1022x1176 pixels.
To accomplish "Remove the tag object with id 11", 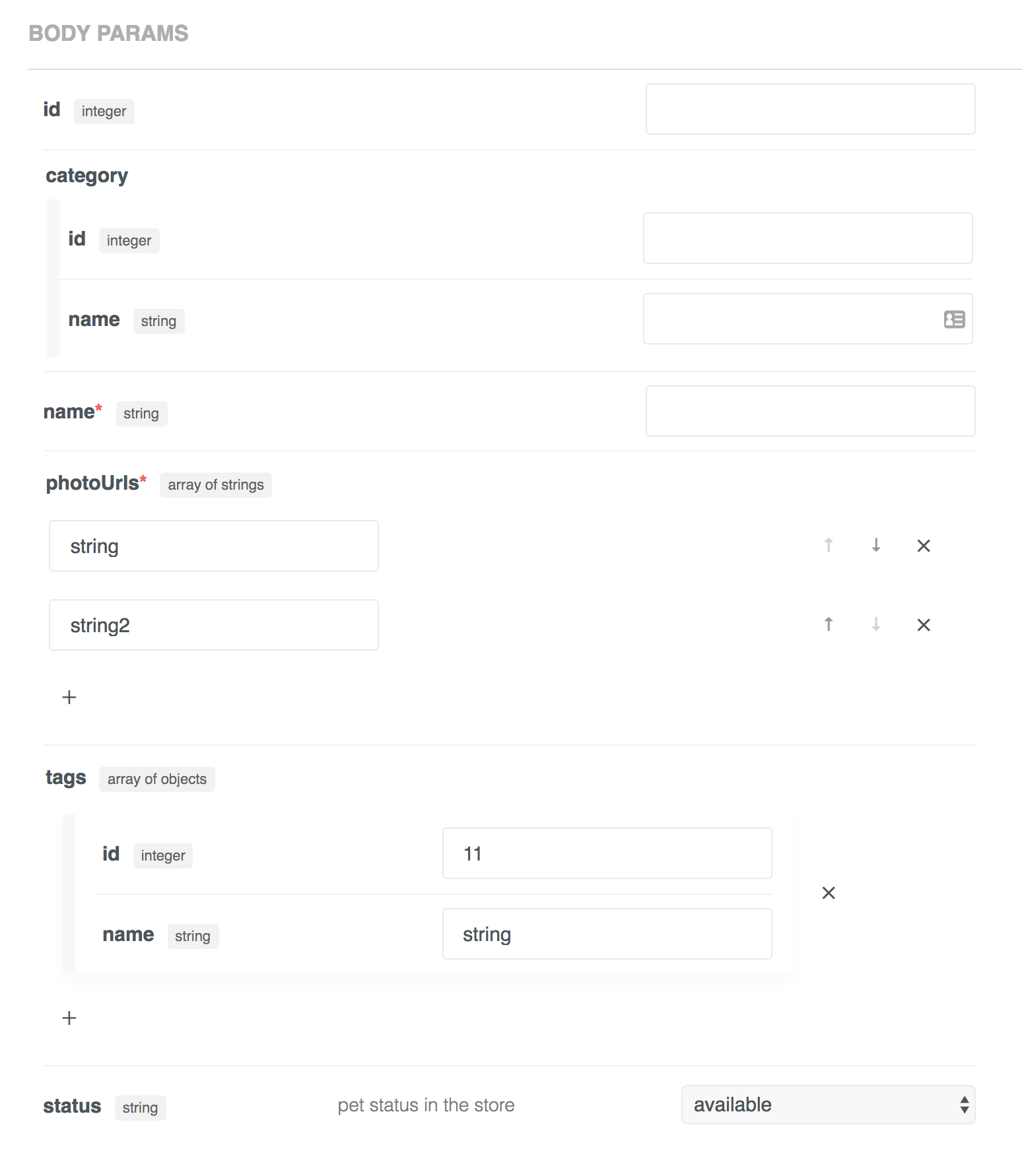I will (829, 893).
